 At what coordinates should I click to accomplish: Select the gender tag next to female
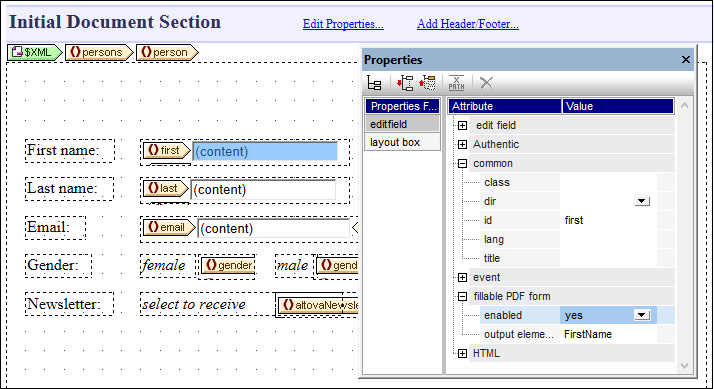(x=228, y=265)
